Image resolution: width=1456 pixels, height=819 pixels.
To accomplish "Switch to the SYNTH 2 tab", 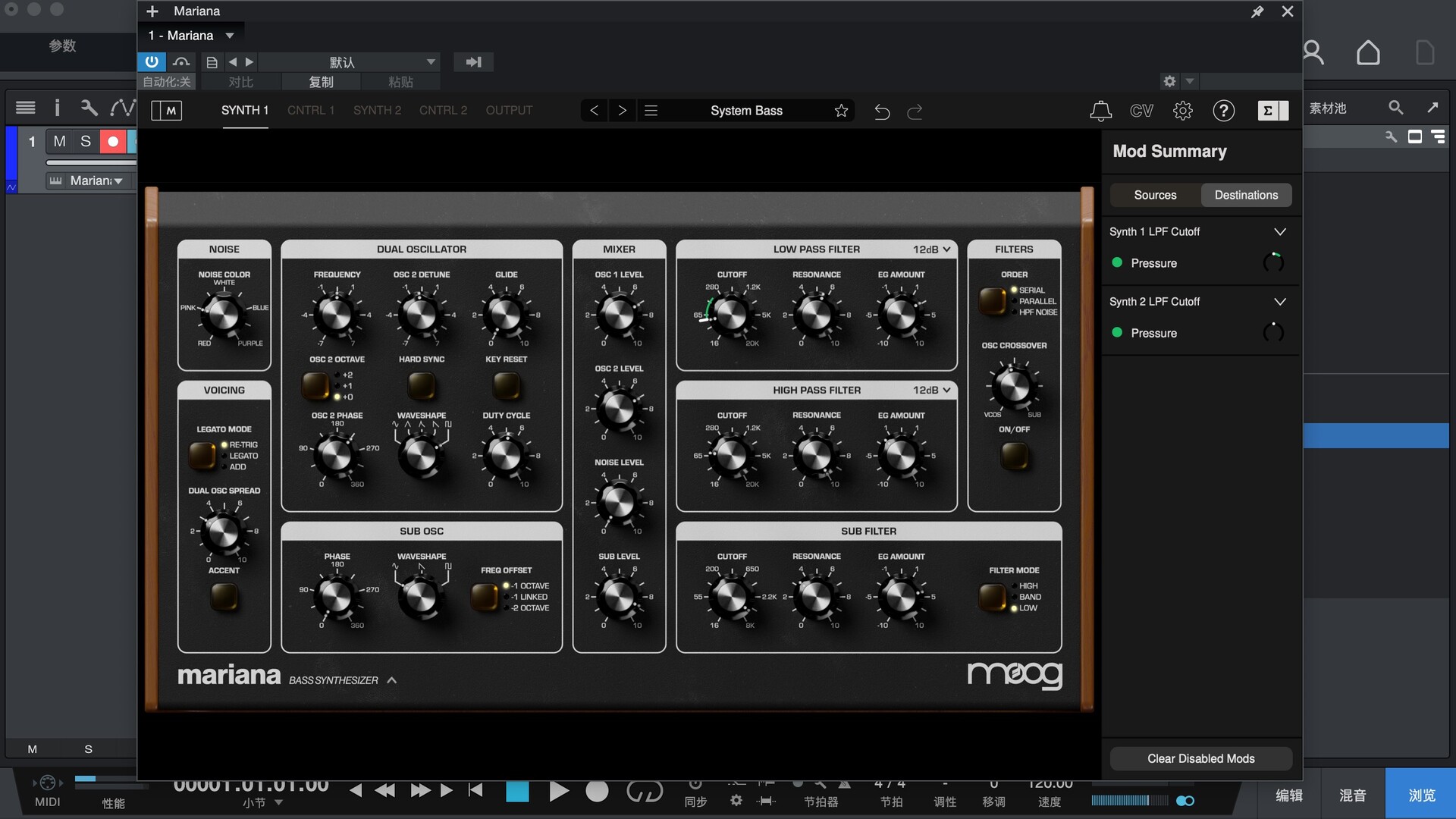I will (x=377, y=111).
